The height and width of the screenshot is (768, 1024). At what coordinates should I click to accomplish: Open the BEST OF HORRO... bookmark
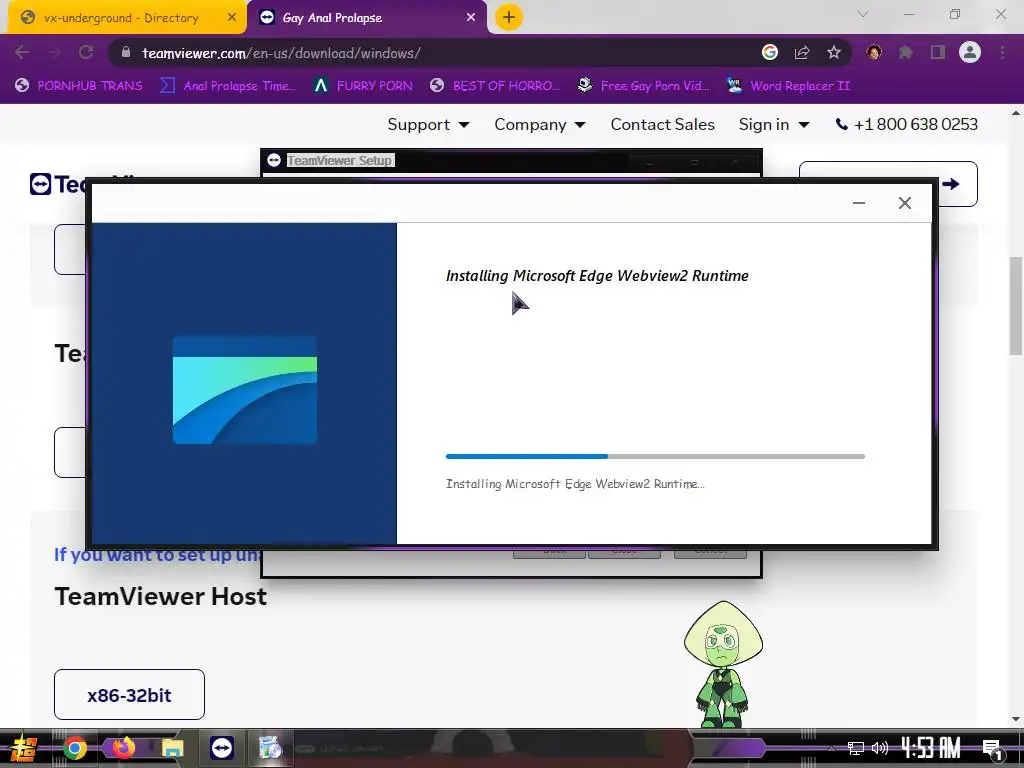495,86
